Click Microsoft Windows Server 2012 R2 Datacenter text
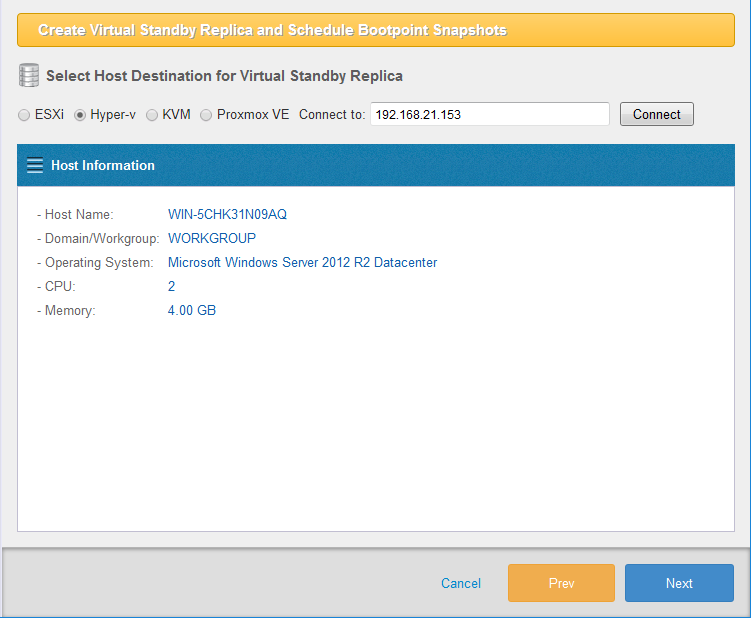The image size is (751, 618). pyautogui.click(x=302, y=262)
